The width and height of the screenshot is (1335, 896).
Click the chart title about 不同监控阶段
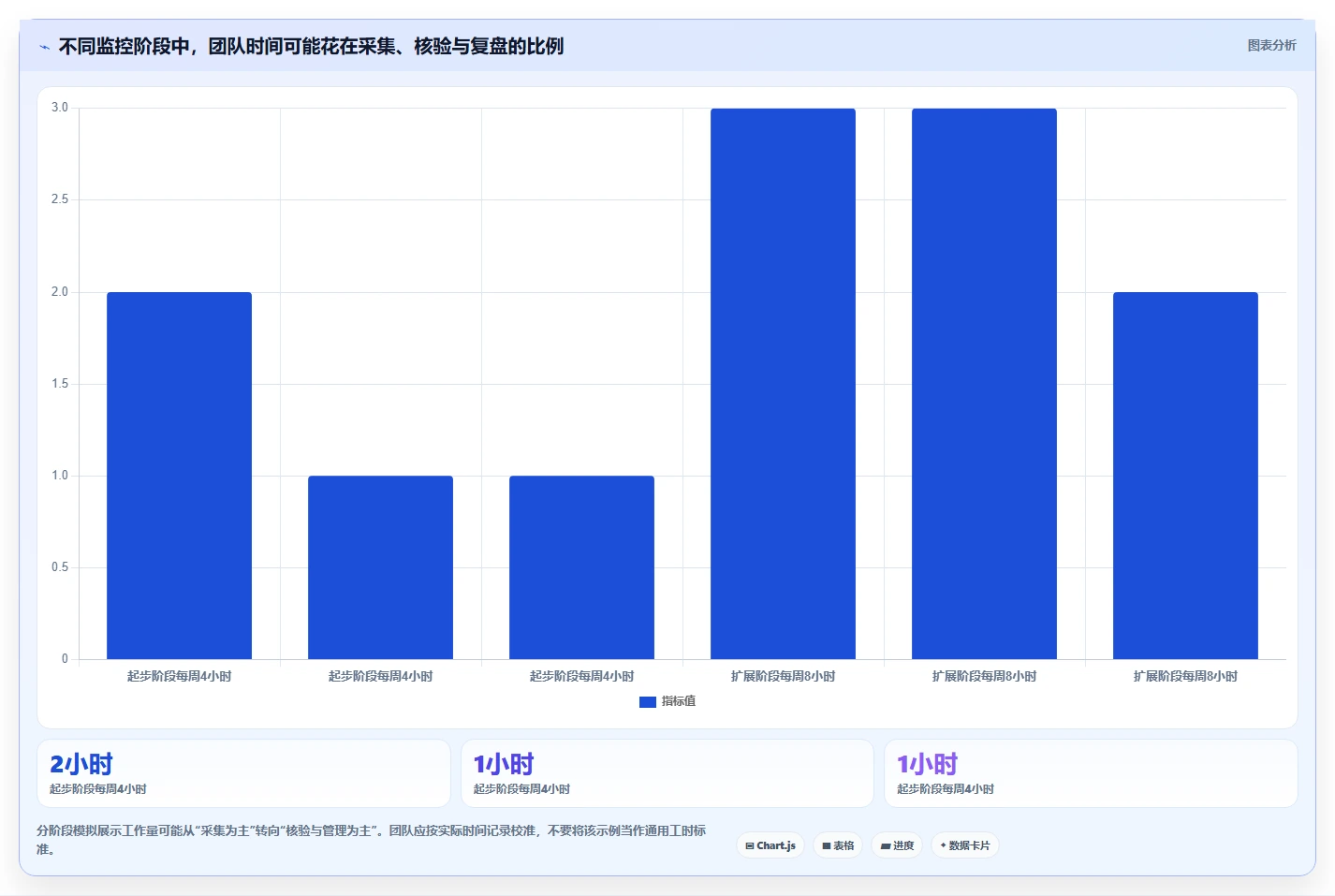(x=311, y=47)
